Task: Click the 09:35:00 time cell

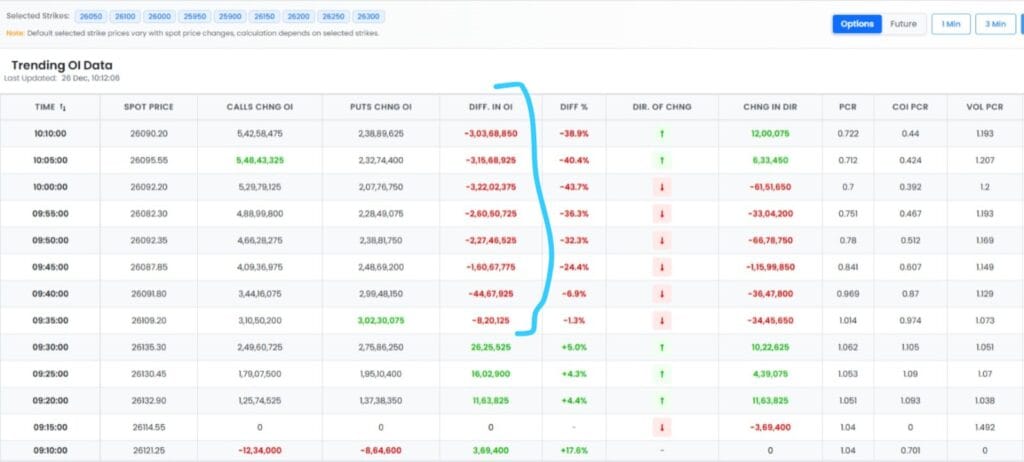Action: [50, 321]
